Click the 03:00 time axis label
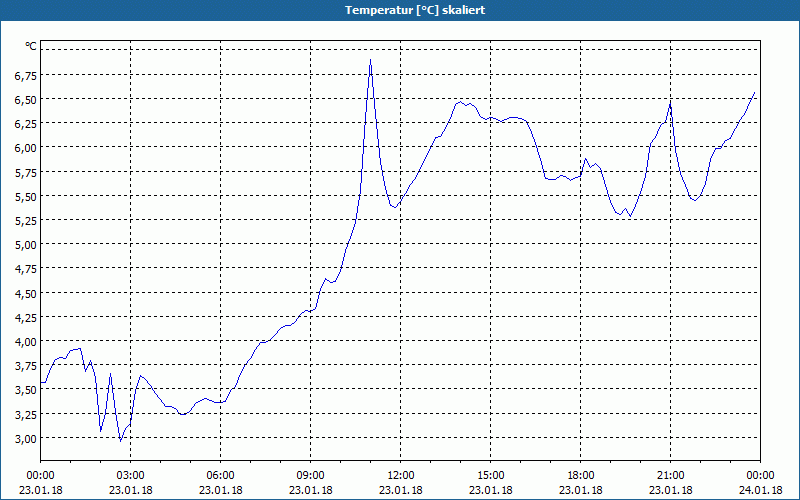The width and height of the screenshot is (800, 500). point(131,475)
